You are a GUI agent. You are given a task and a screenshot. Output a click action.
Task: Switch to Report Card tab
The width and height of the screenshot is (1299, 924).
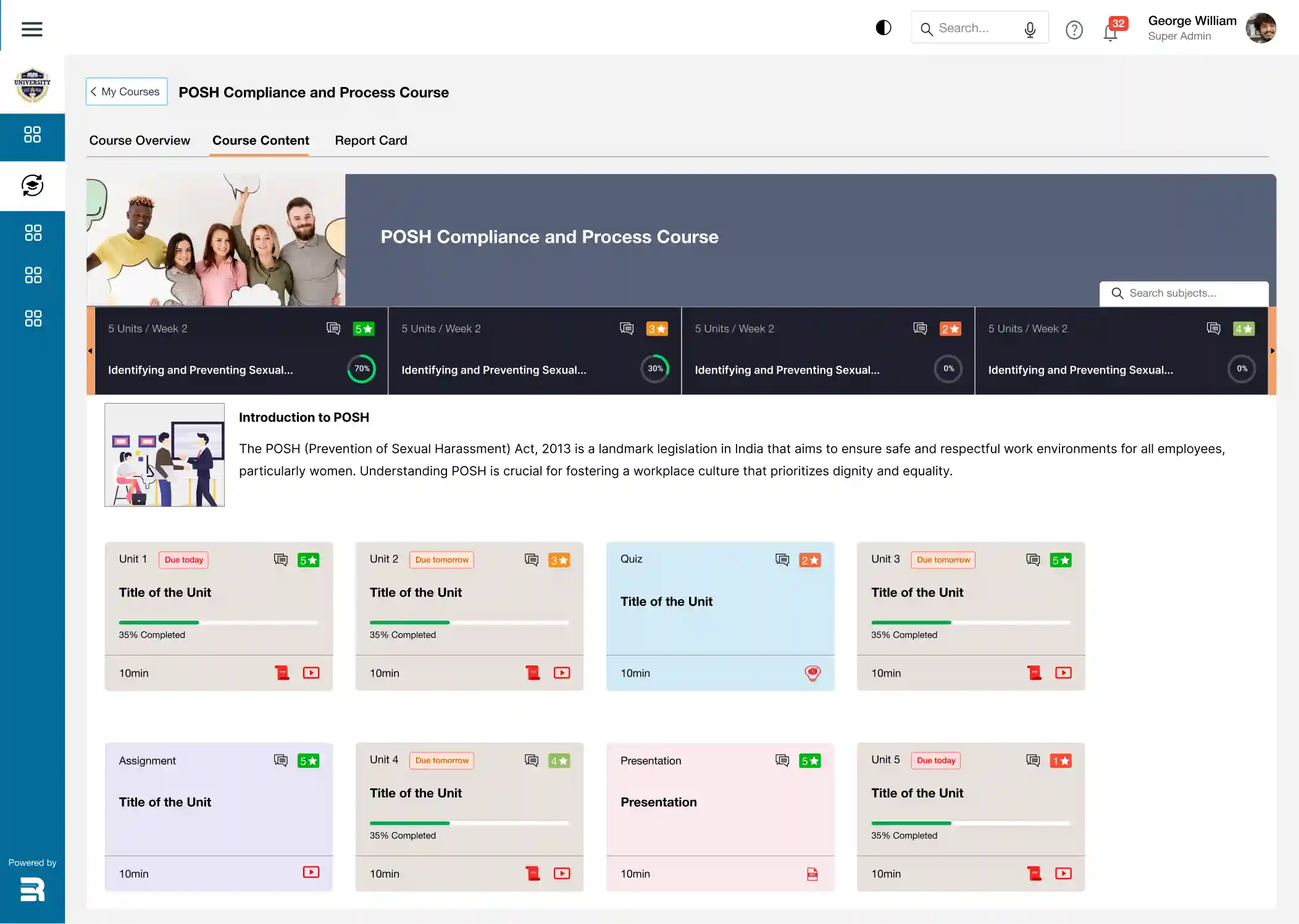(x=371, y=140)
